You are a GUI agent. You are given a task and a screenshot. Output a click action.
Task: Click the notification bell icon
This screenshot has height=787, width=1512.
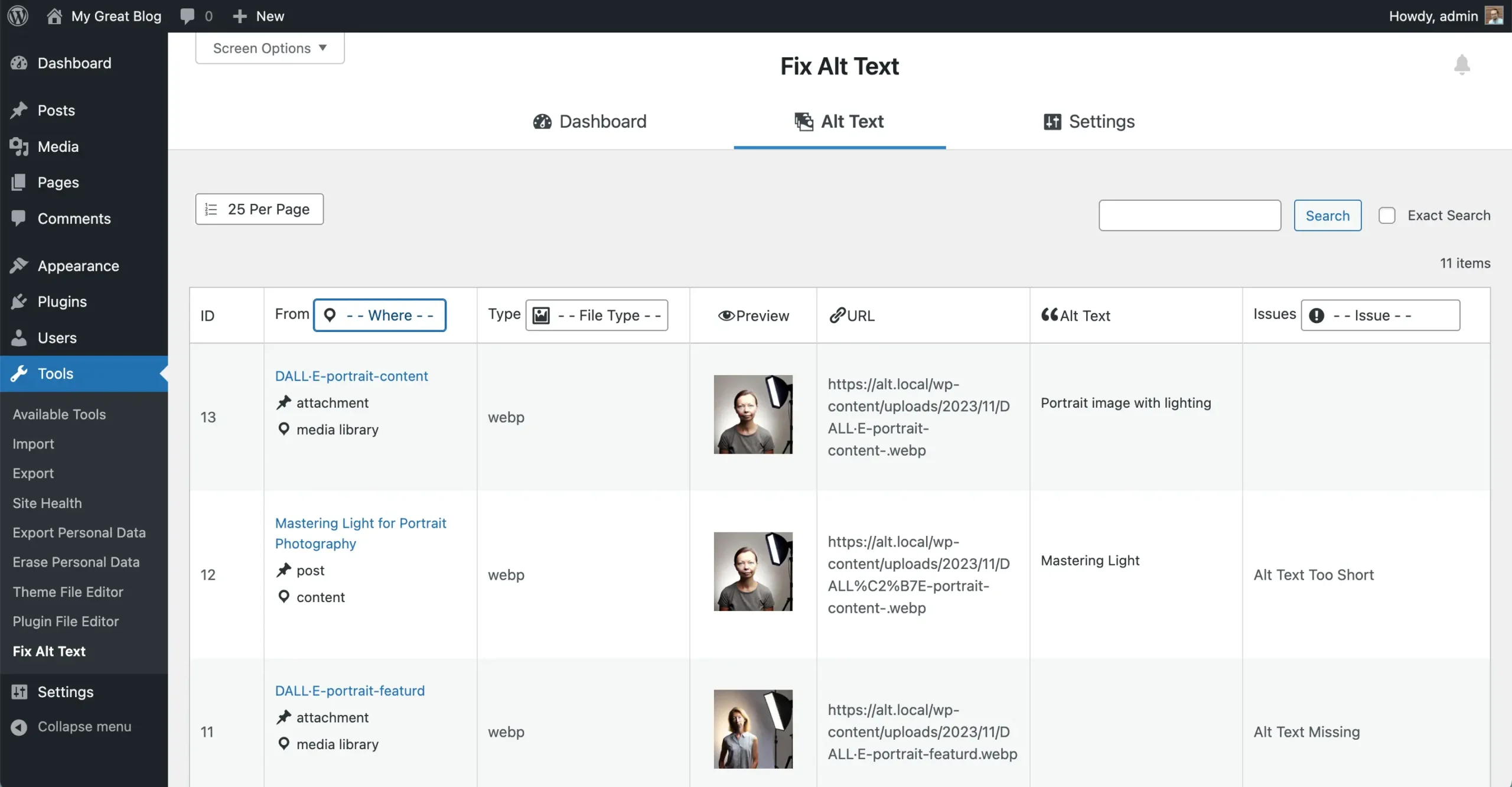1461,64
